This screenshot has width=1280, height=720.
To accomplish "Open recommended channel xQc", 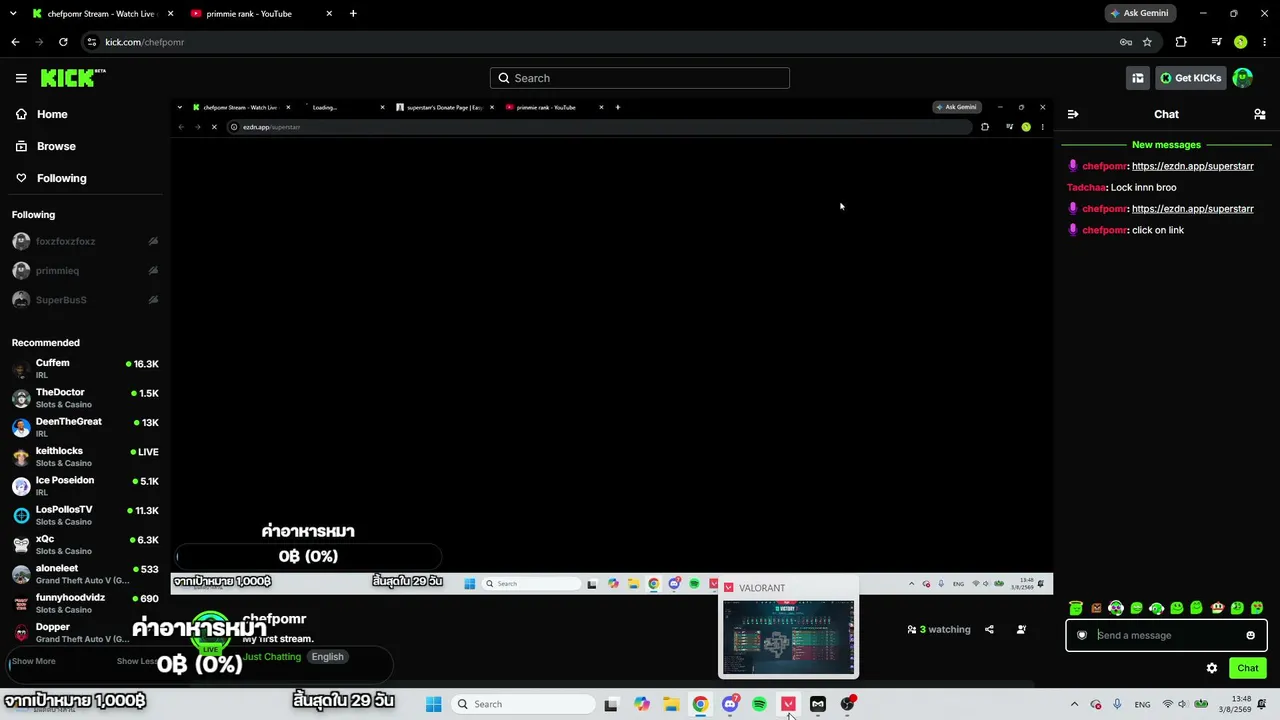I will tap(85, 545).
